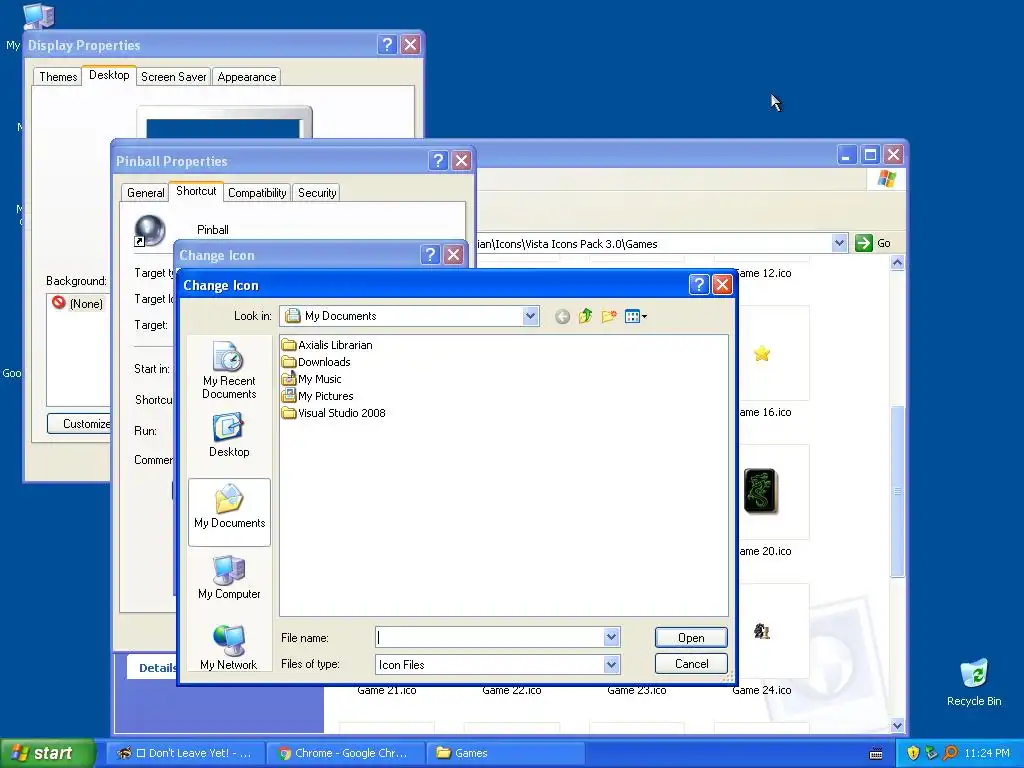Expand the File name dropdown arrow
This screenshot has height=768, width=1024.
point(611,637)
